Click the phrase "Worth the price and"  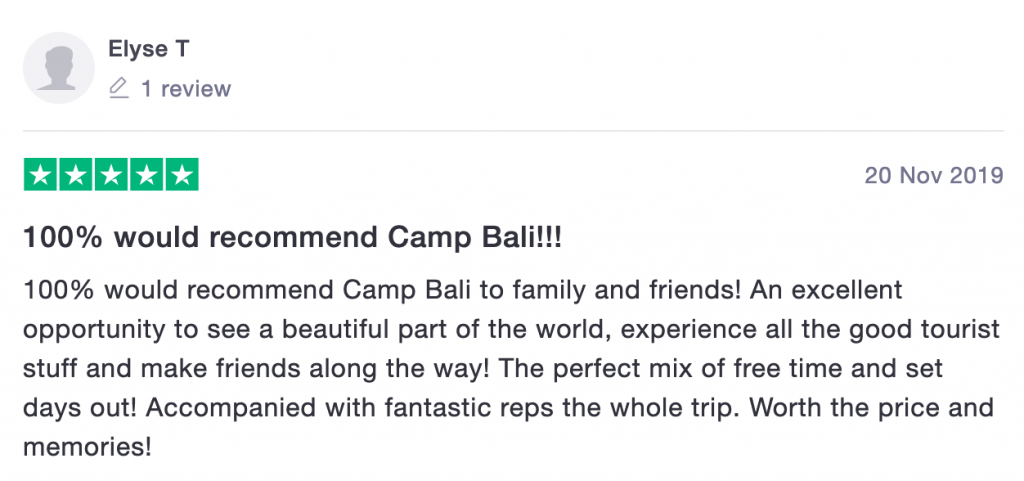pyautogui.click(x=871, y=409)
